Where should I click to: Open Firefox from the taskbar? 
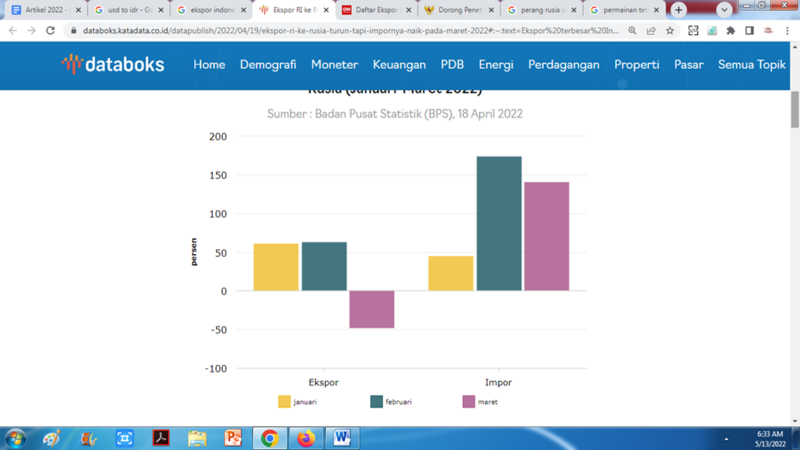[306, 438]
